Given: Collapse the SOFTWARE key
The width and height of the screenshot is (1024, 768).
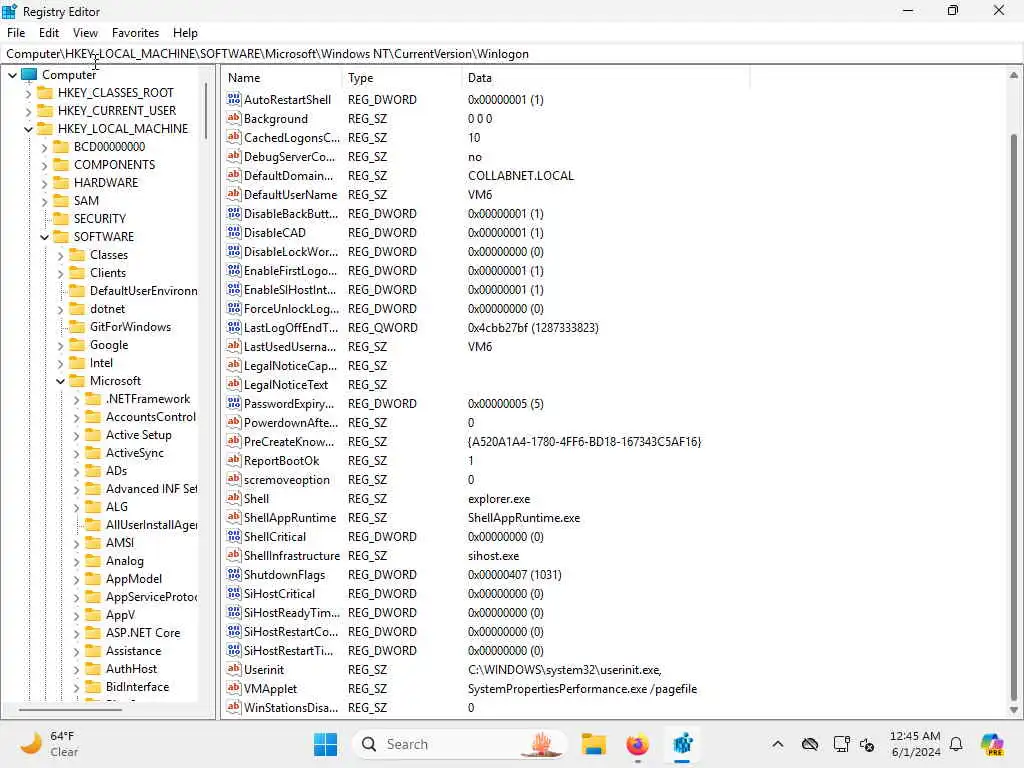Looking at the screenshot, I should point(44,237).
